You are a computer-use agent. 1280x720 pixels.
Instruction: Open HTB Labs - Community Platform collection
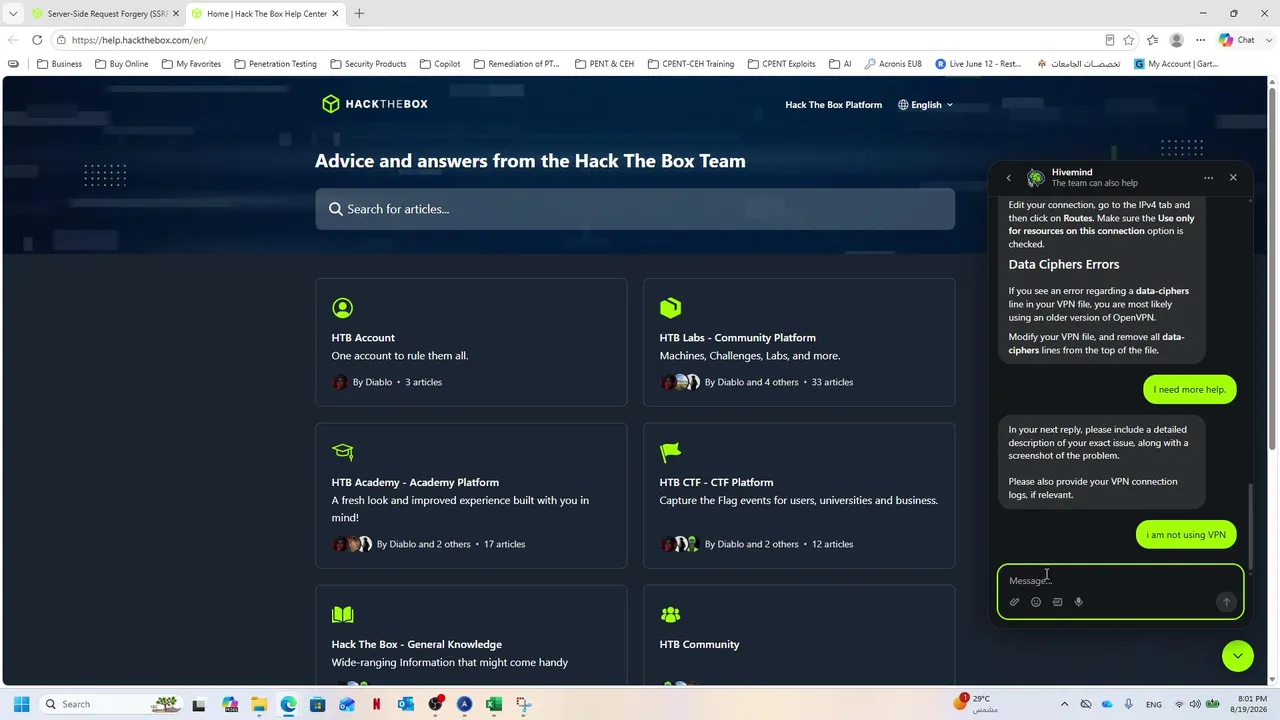[x=799, y=342]
